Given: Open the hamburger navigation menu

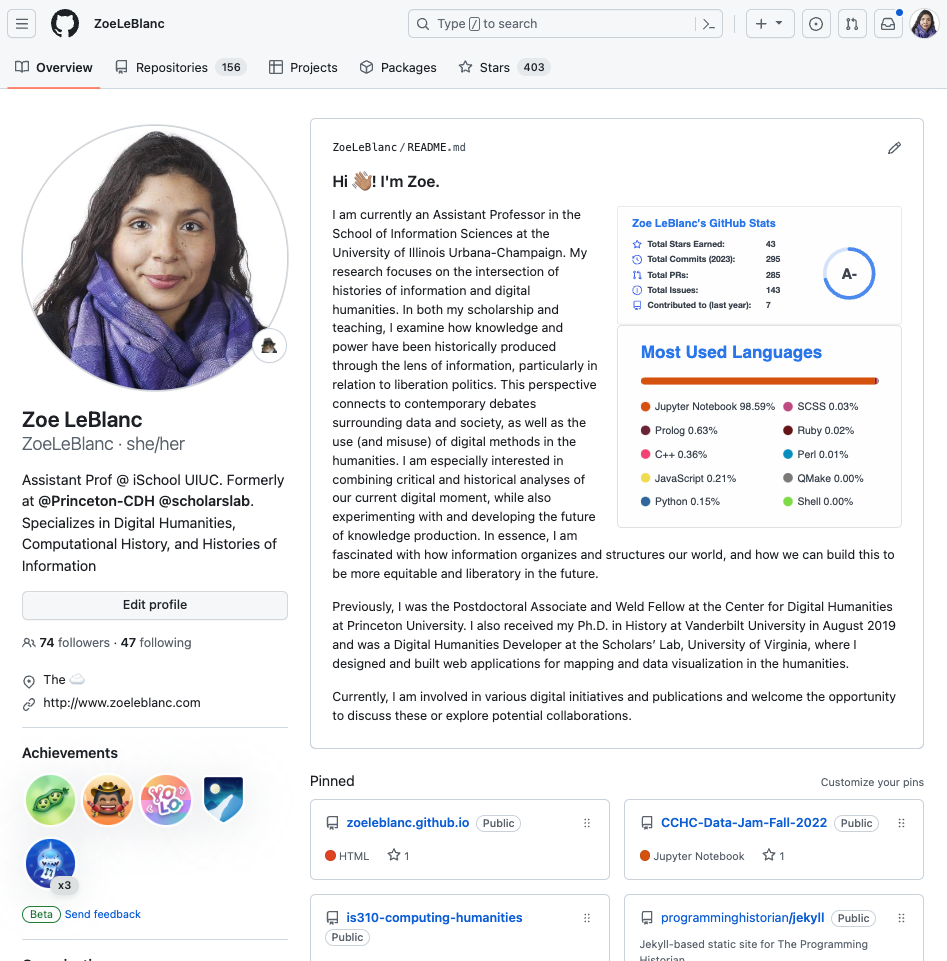Looking at the screenshot, I should (22, 24).
